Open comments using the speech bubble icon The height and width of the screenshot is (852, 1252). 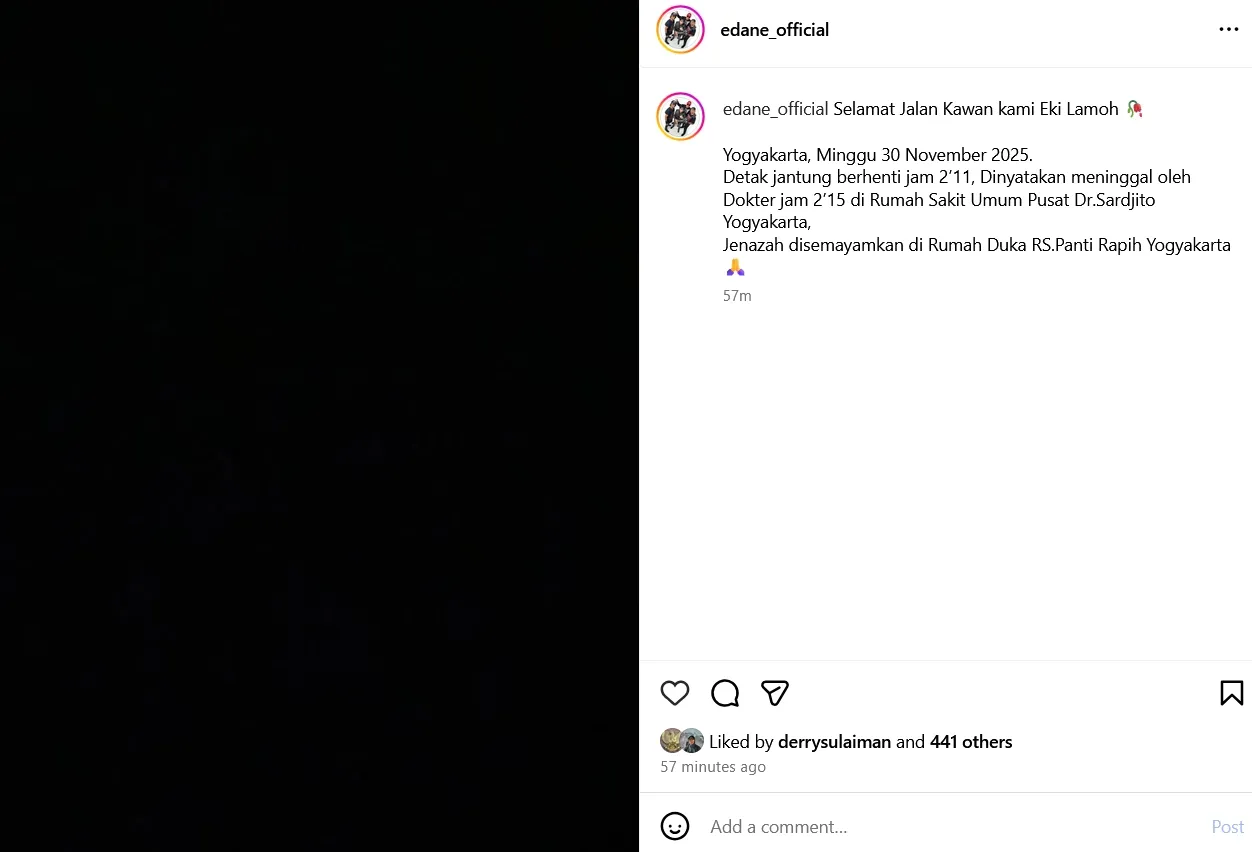pos(725,693)
